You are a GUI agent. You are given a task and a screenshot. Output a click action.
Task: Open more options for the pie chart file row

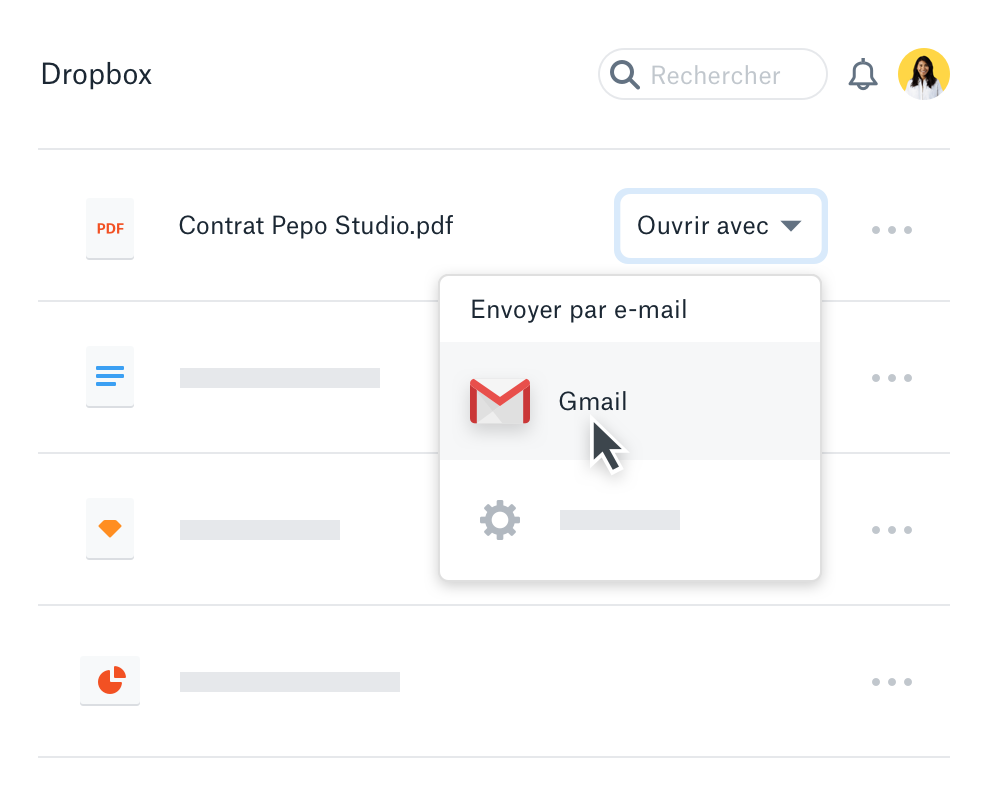[892, 682]
